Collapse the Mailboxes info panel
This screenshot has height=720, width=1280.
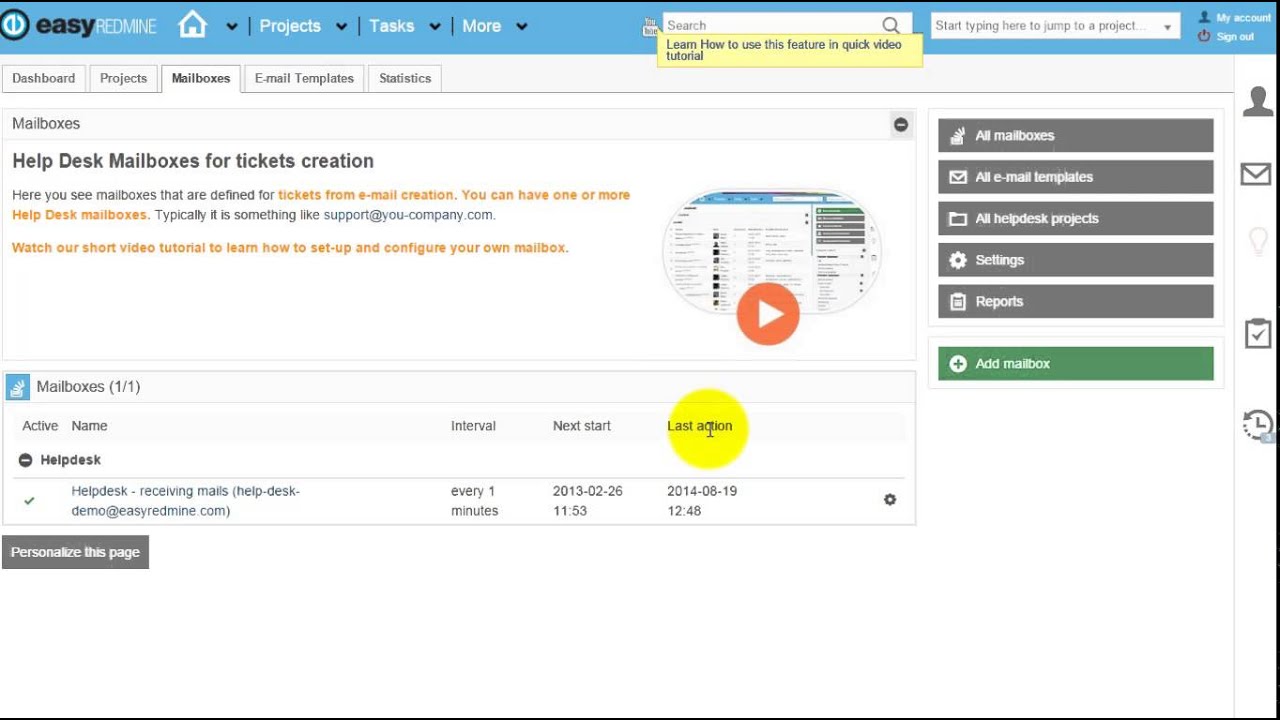click(x=901, y=125)
